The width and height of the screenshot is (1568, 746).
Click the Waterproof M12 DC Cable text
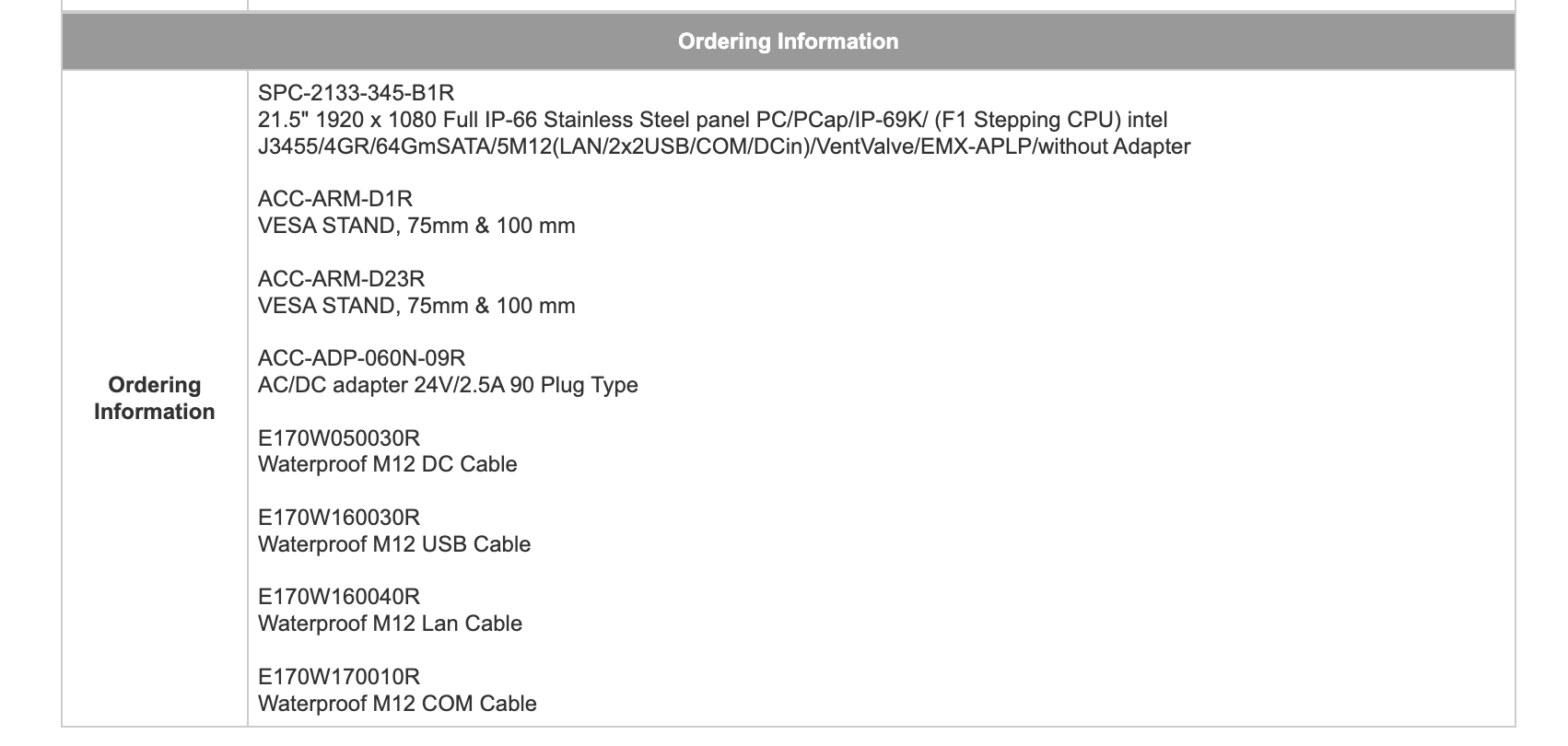pos(388,464)
